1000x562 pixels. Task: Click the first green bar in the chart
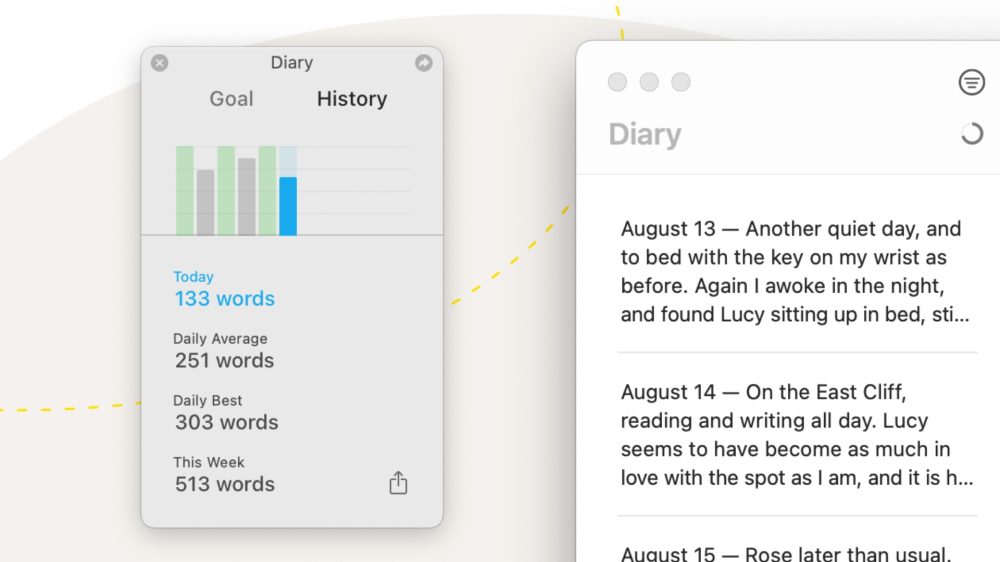coord(185,190)
